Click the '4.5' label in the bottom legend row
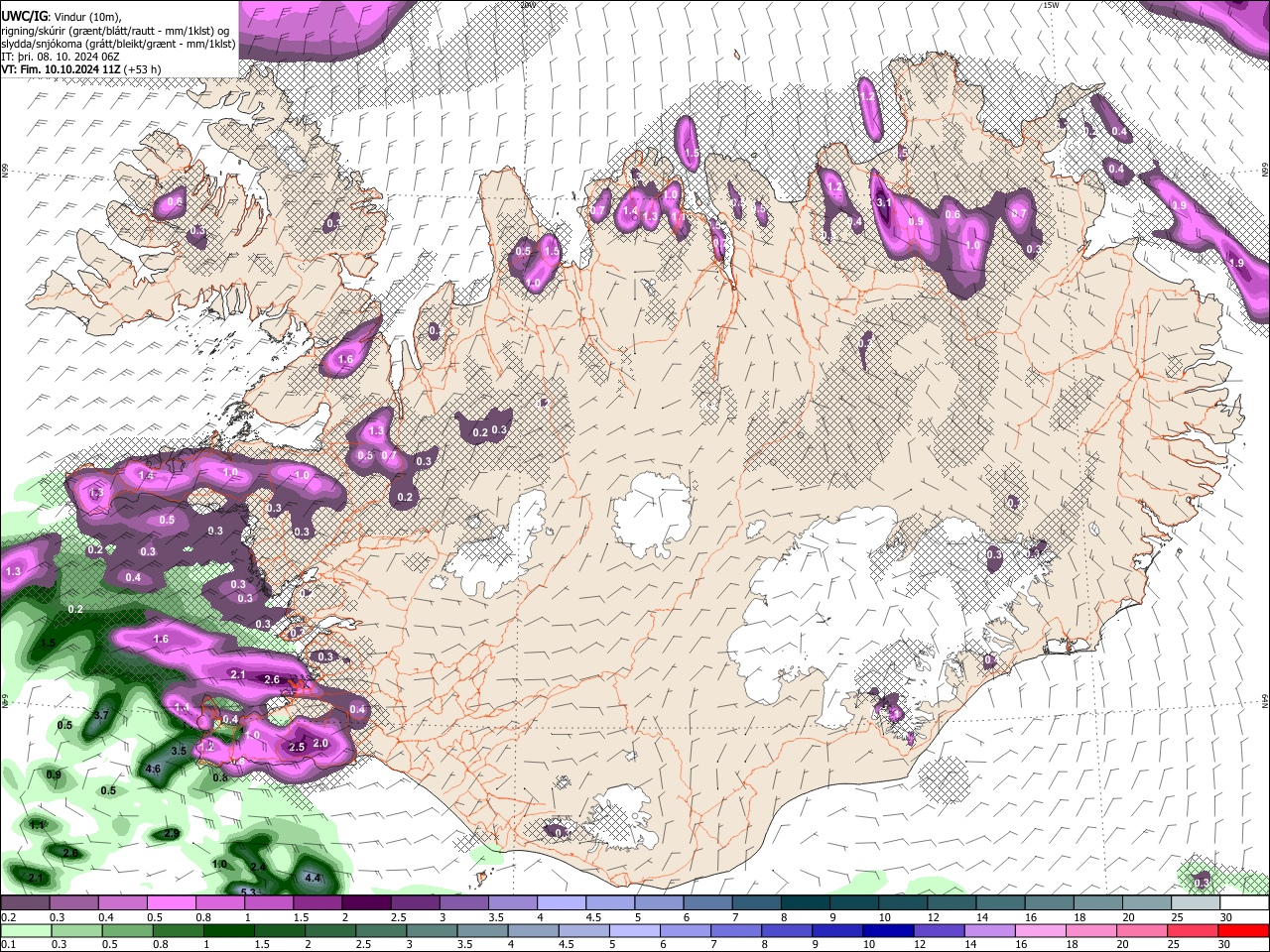The image size is (1270, 952). click(x=567, y=944)
